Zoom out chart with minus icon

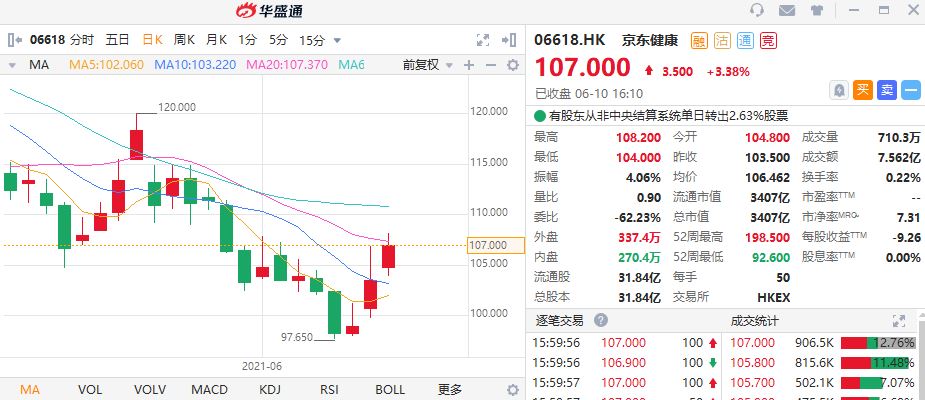(490, 65)
